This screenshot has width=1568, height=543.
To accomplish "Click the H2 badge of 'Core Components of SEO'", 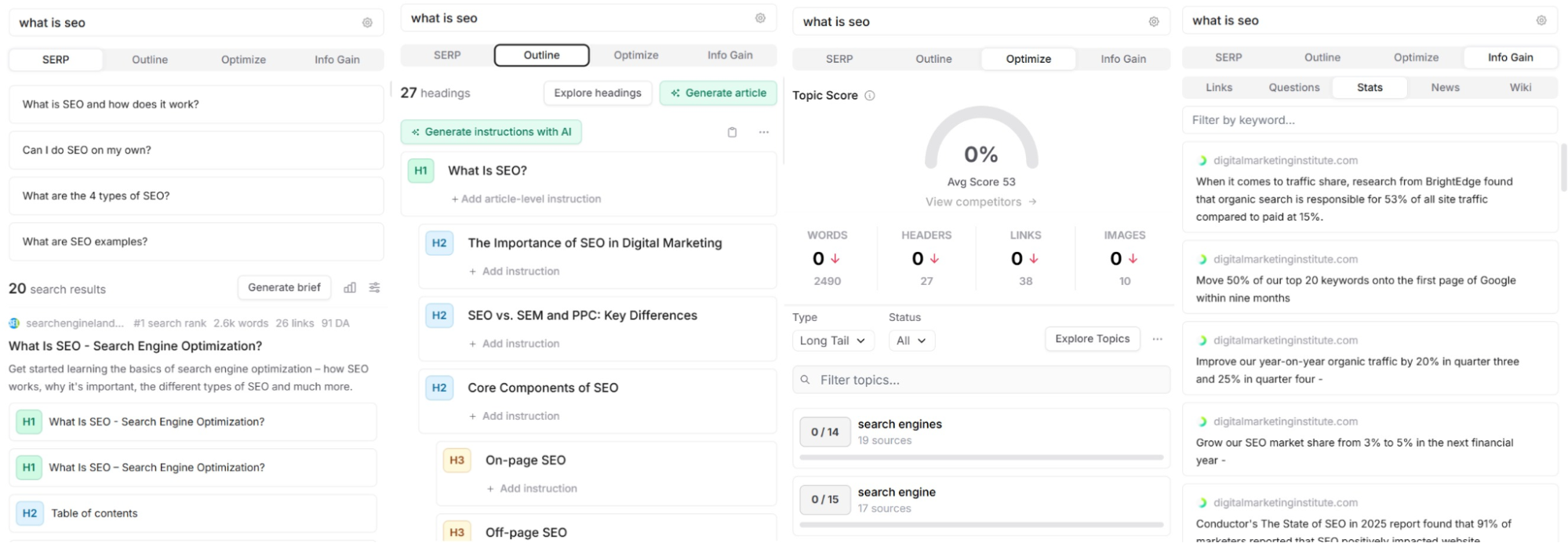I will pyautogui.click(x=439, y=388).
